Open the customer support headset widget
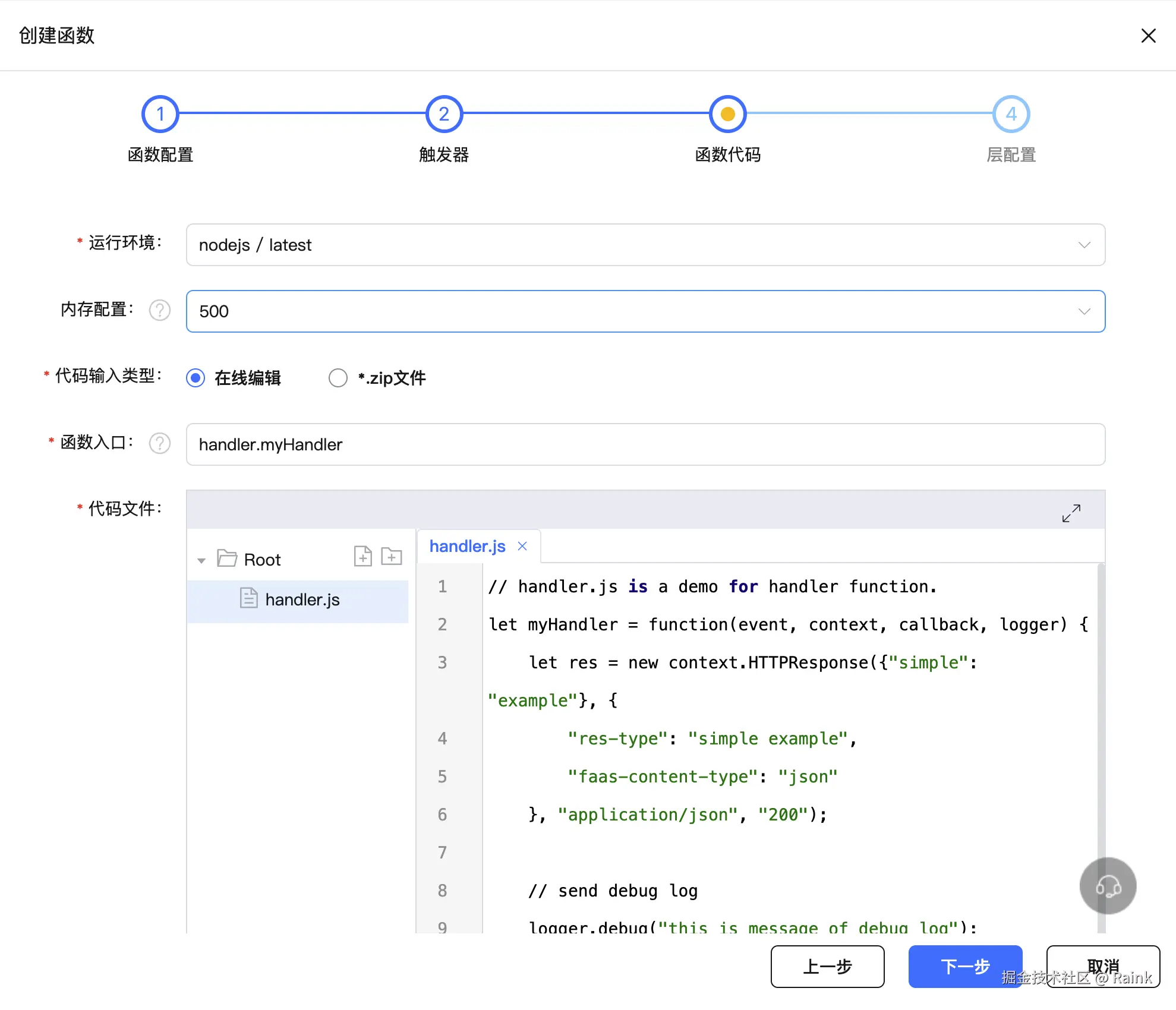The height and width of the screenshot is (1010, 1176). click(1108, 886)
